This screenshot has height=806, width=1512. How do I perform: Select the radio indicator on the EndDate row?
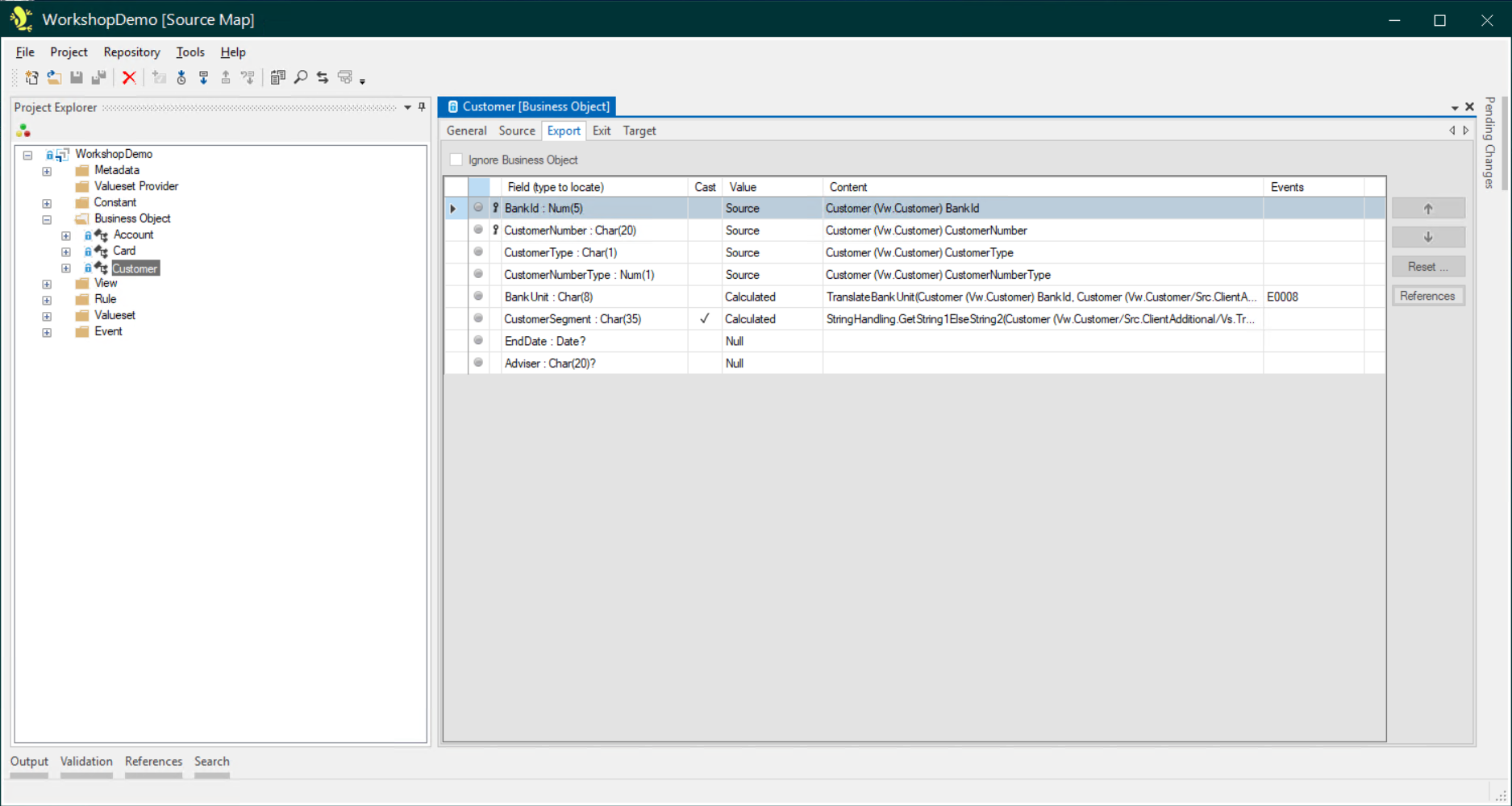tap(478, 341)
